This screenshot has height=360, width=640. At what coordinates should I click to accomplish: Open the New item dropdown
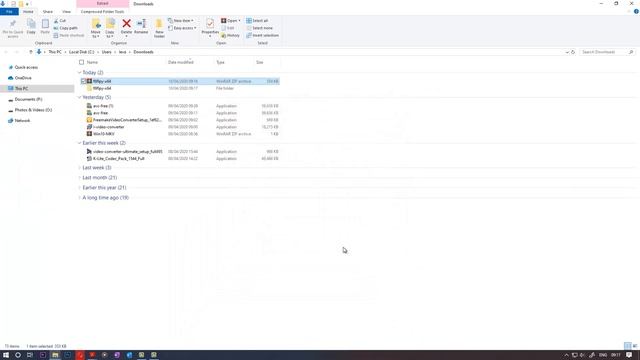pyautogui.click(x=181, y=20)
